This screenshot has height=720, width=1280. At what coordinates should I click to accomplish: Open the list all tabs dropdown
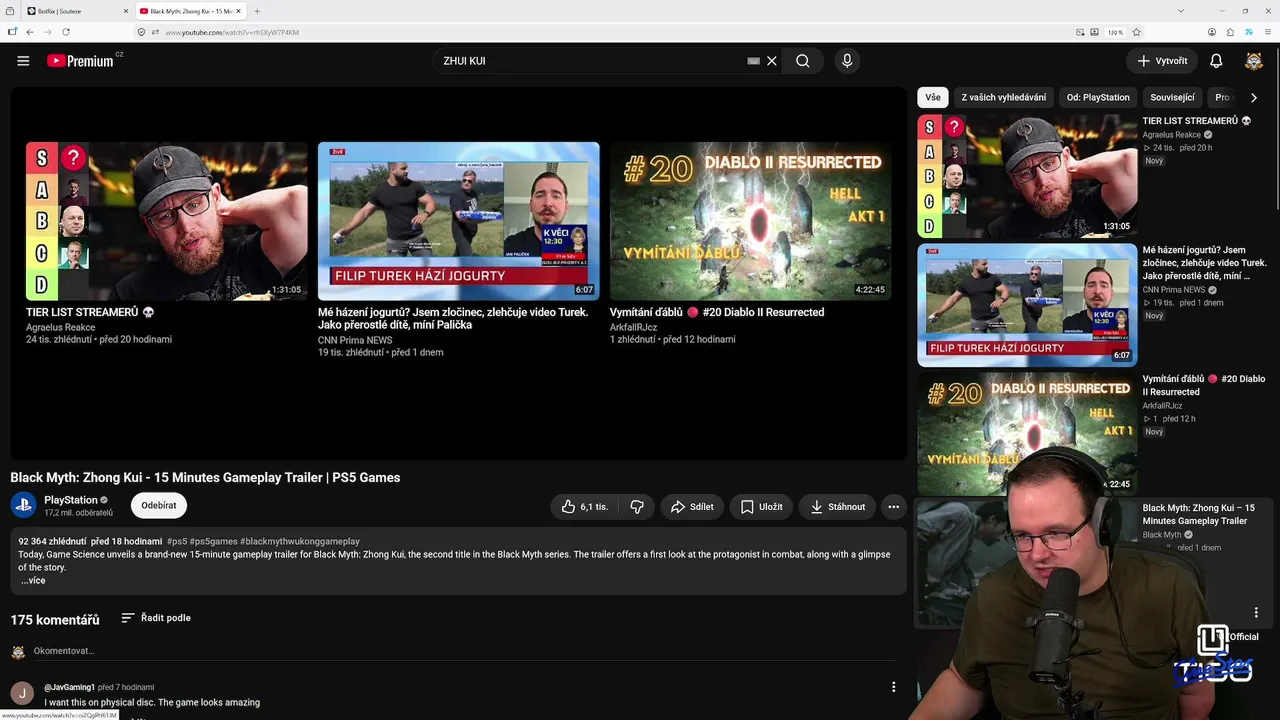coord(1181,11)
